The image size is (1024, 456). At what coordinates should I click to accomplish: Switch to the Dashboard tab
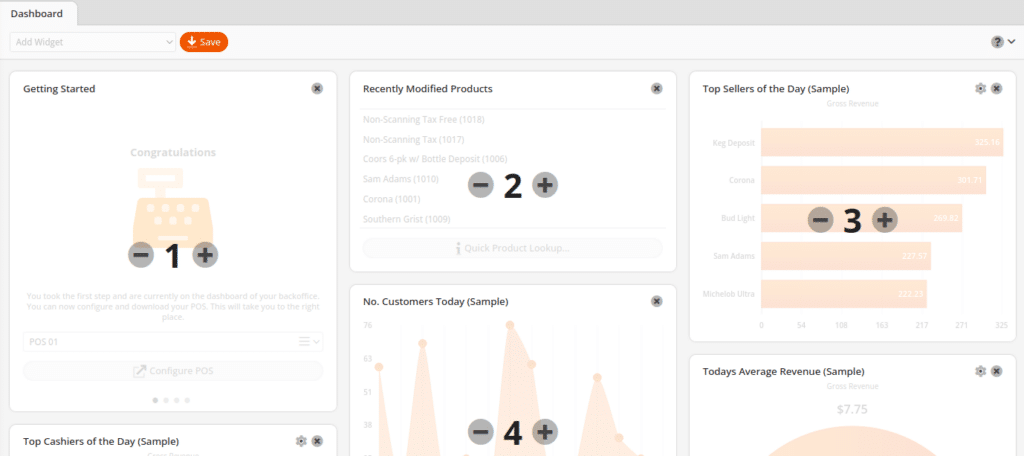(x=37, y=13)
